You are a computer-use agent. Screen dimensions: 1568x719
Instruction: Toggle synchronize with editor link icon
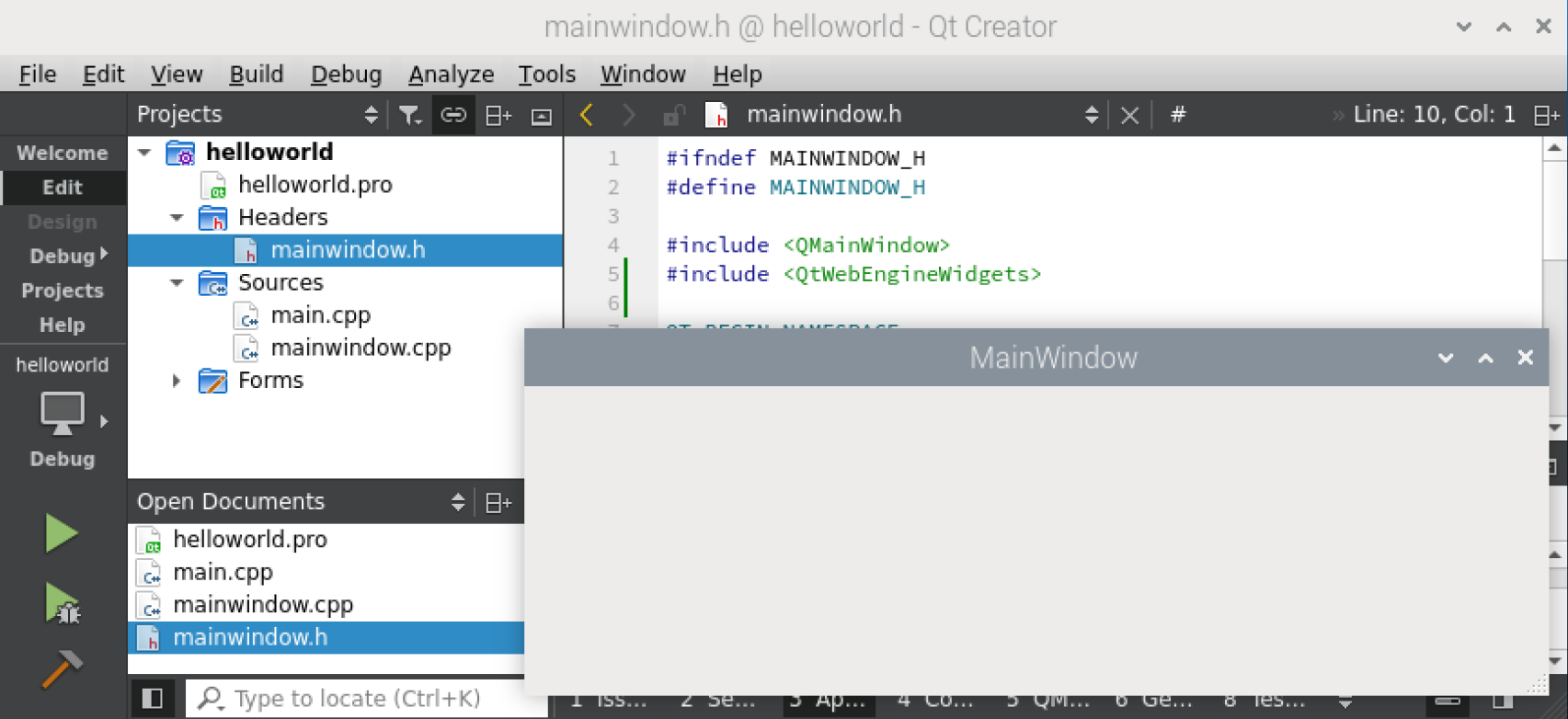(x=453, y=115)
